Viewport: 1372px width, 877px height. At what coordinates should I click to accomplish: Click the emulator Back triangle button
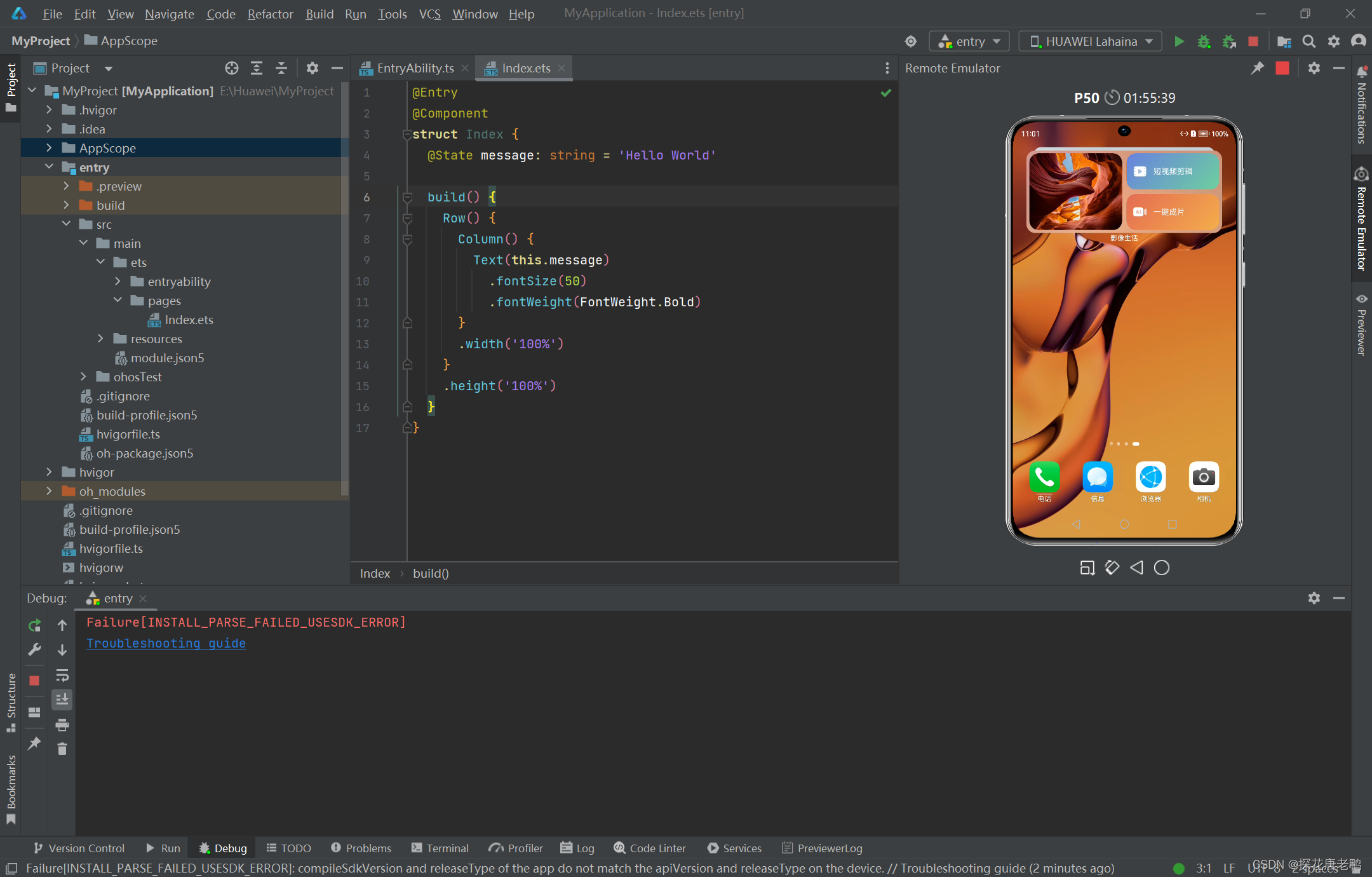coord(1136,568)
